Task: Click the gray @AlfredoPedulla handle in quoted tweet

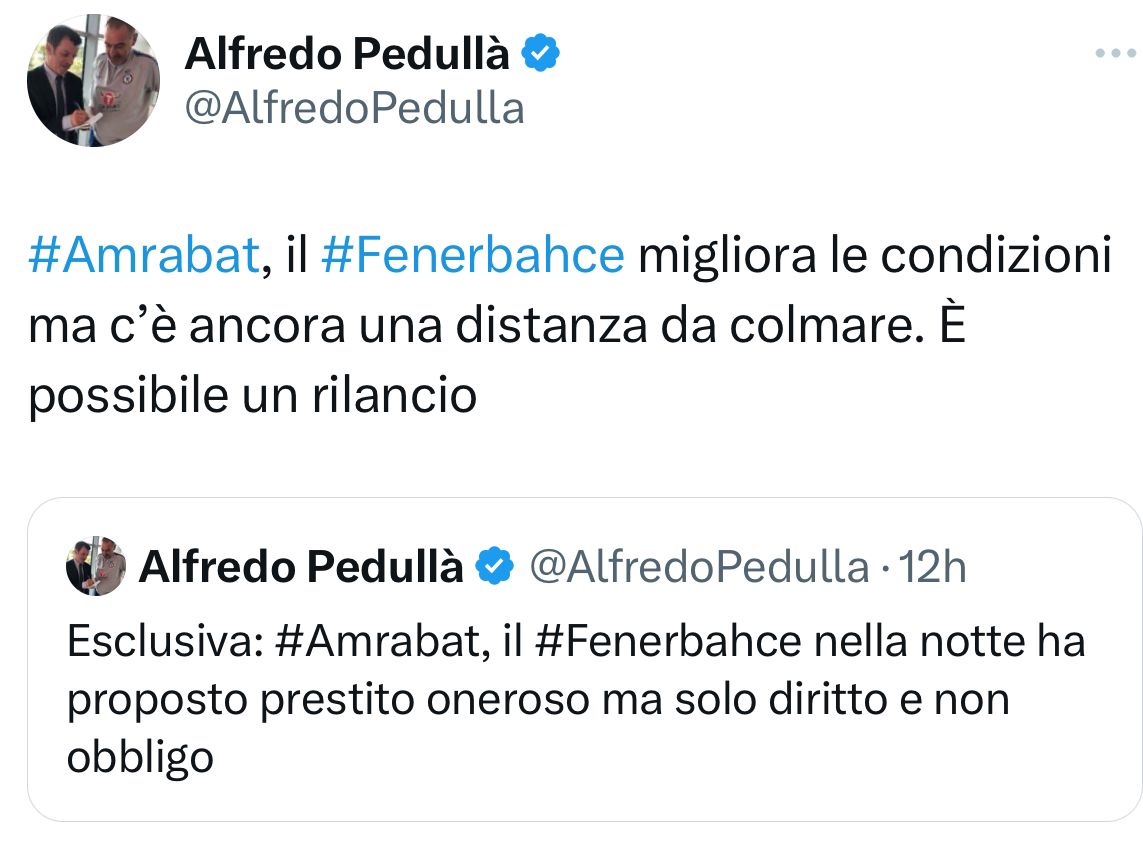Action: (x=698, y=567)
